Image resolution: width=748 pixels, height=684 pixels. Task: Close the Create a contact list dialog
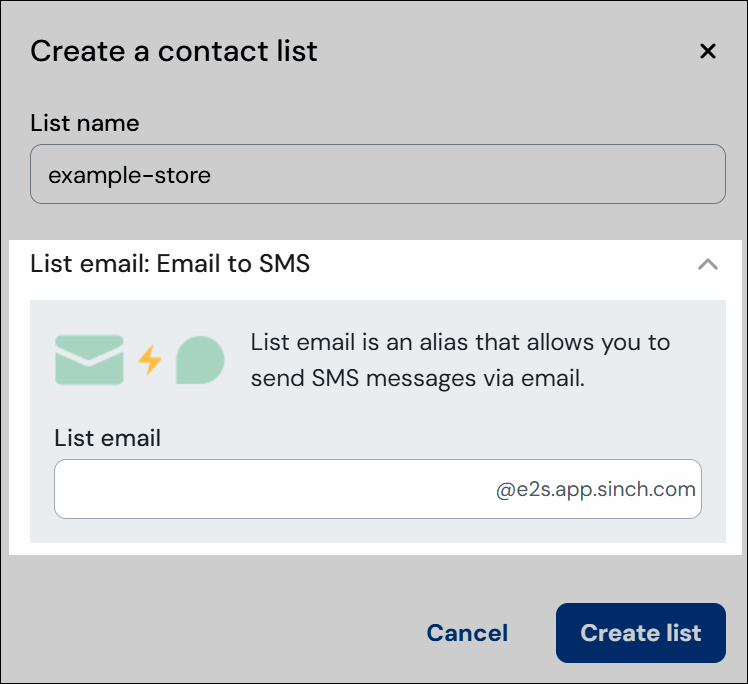tap(707, 51)
